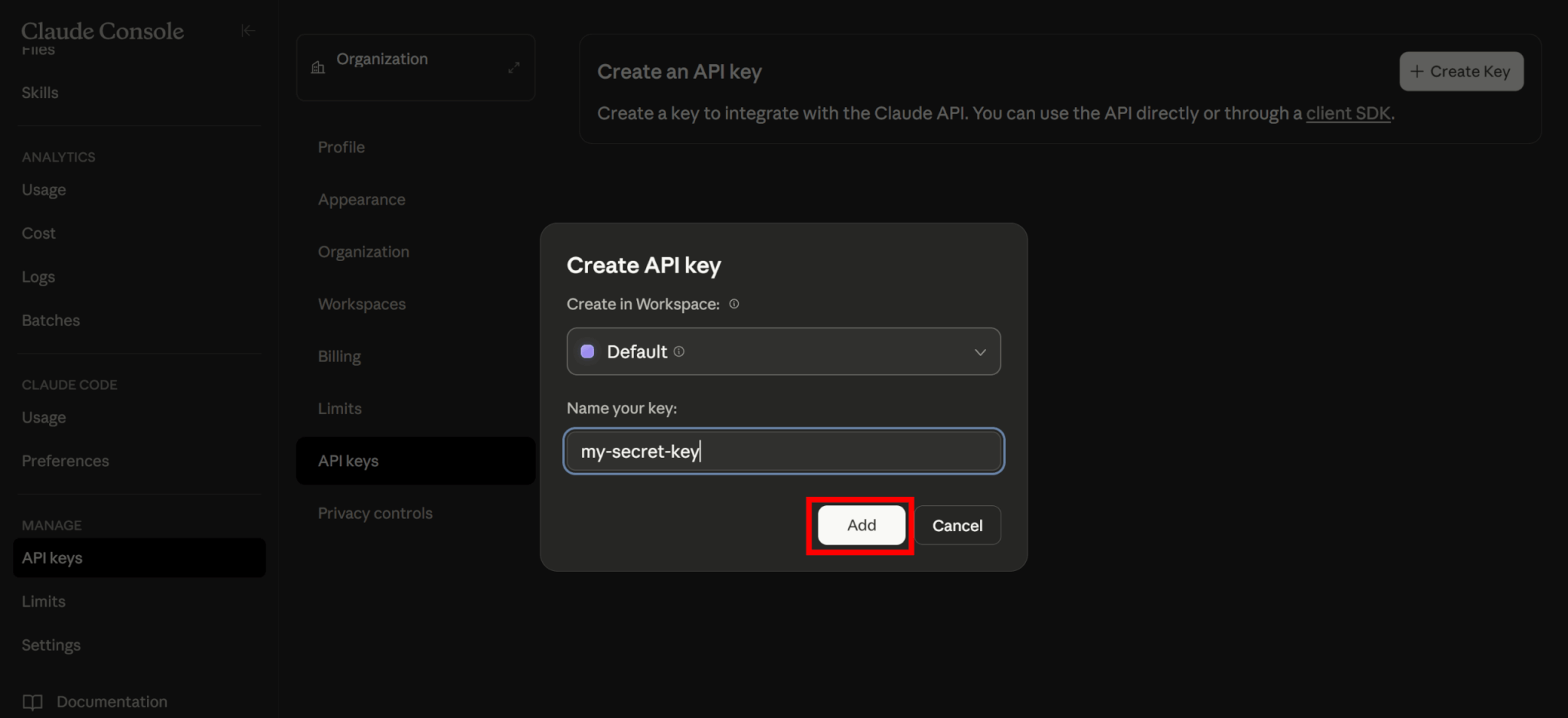Expand the Organization panel via diagonal arrows icon
This screenshot has height=718, width=1568.
click(x=514, y=67)
